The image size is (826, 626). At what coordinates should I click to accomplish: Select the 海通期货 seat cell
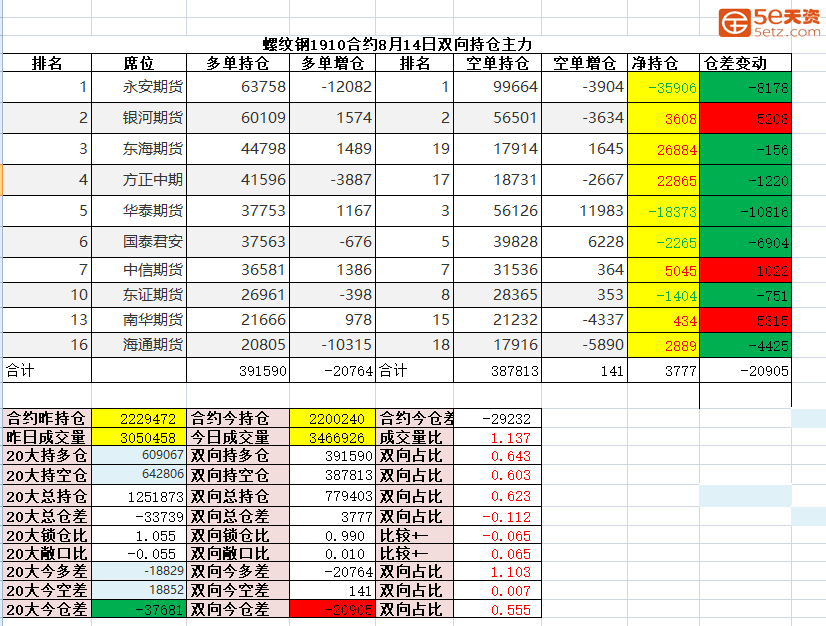tap(139, 344)
